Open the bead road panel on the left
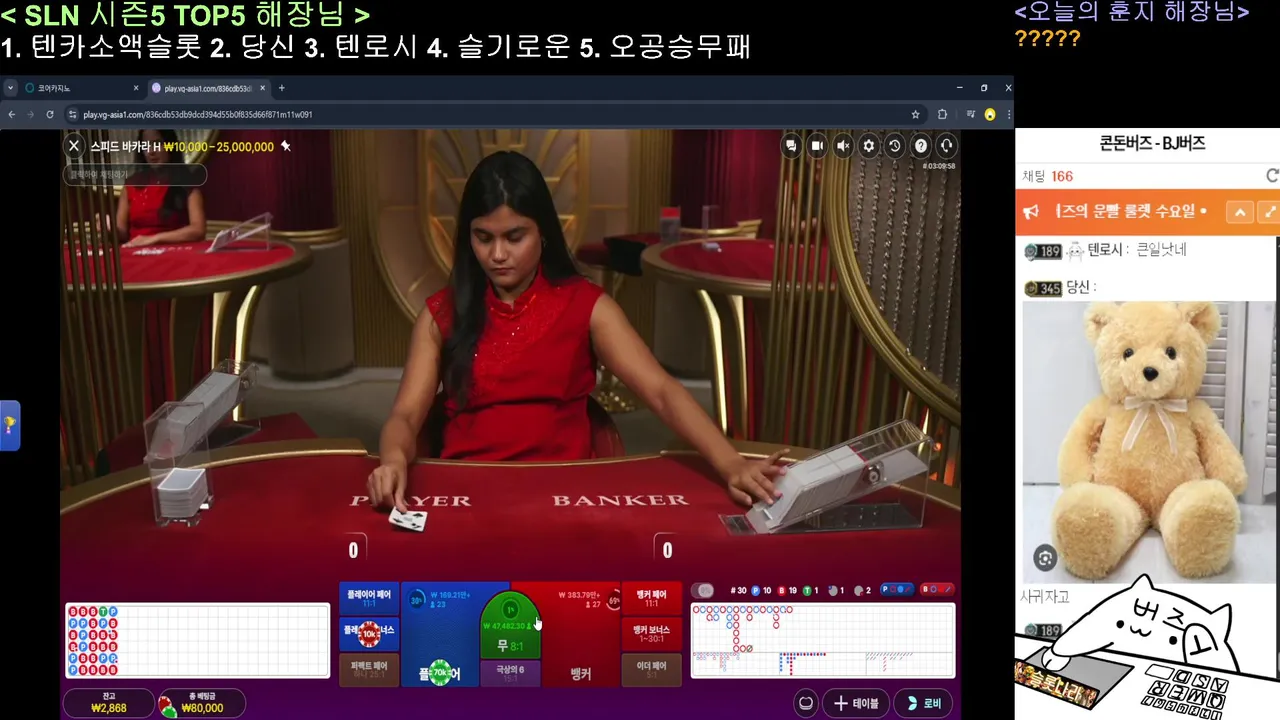Screen dimensions: 1280x720 click(197, 640)
